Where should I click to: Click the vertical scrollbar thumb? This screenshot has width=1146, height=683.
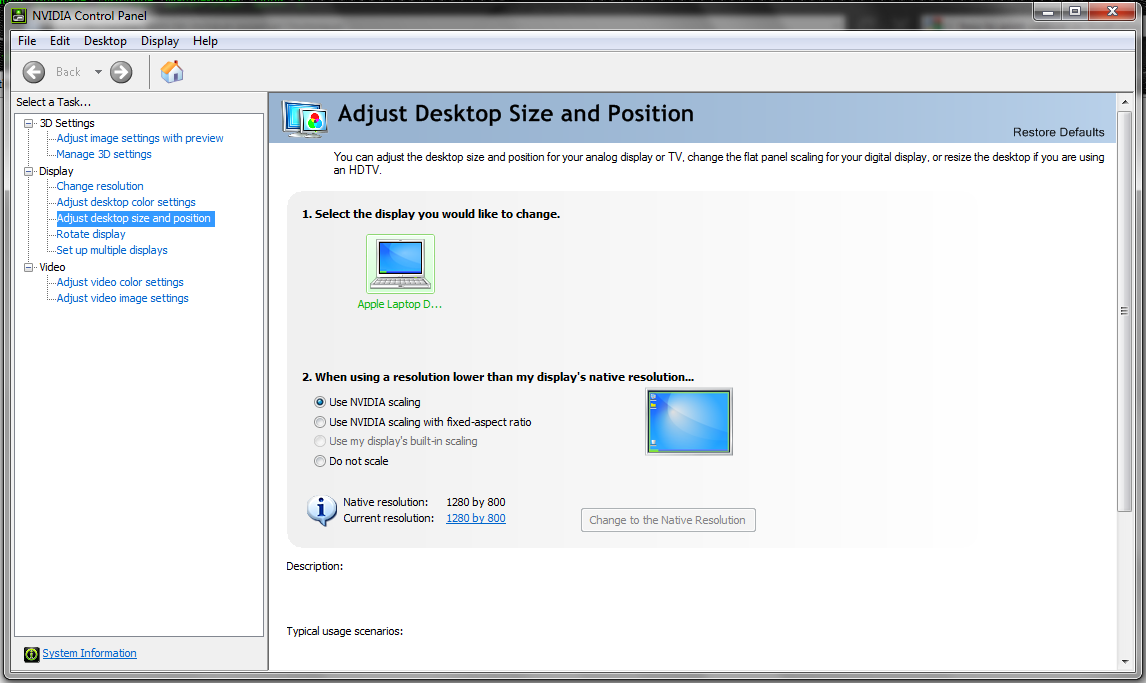1125,311
